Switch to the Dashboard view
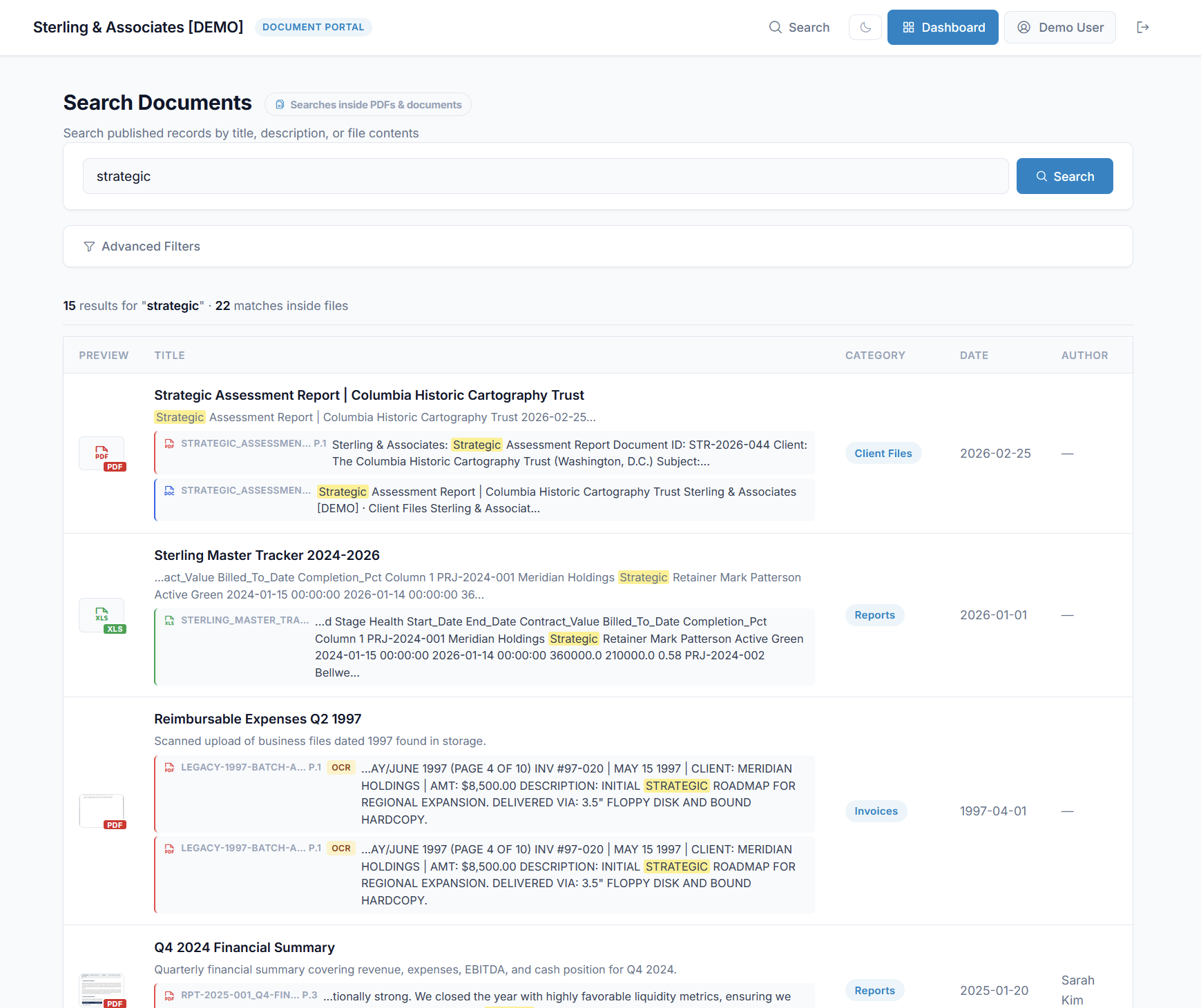This screenshot has height=1008, width=1201. click(943, 27)
